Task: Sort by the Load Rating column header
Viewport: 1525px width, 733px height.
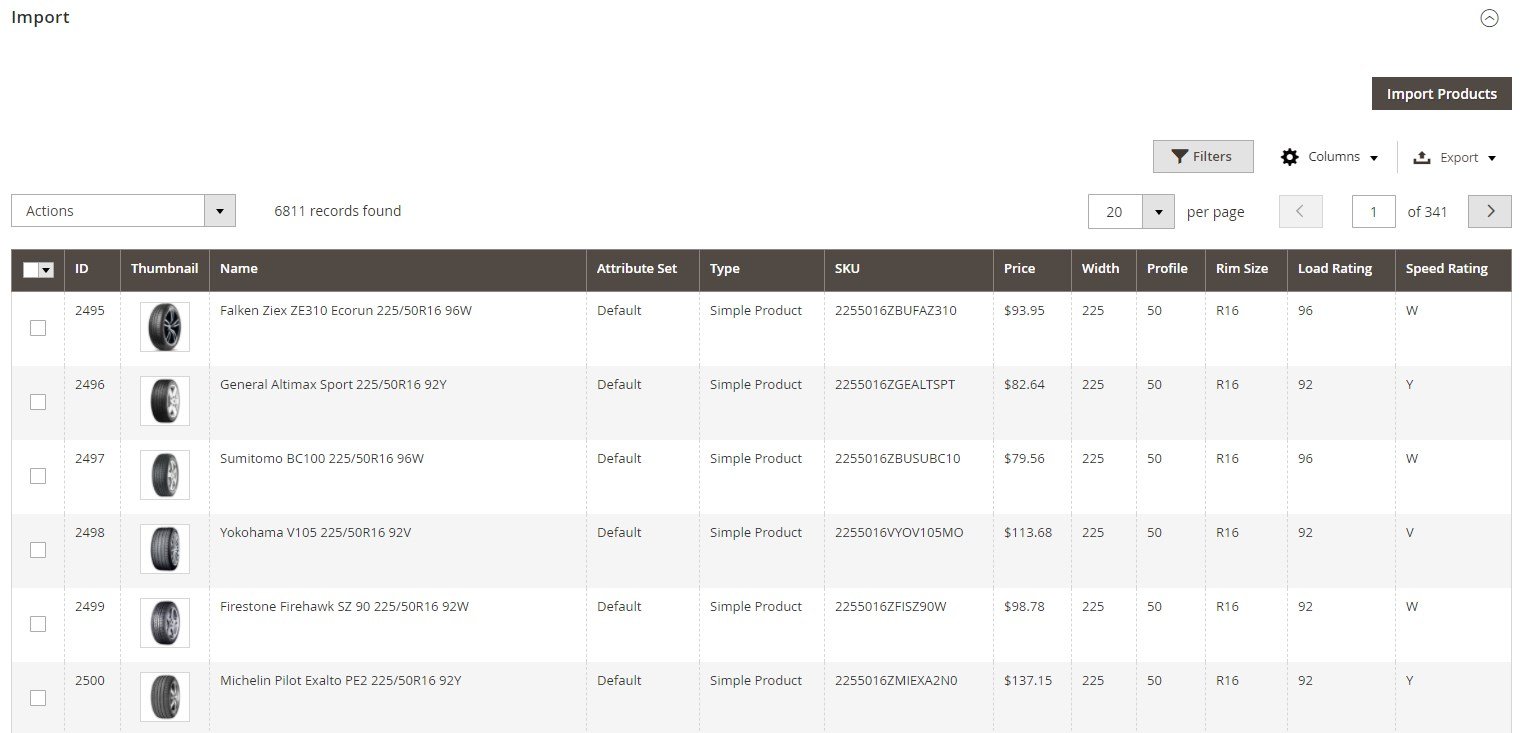Action: click(1341, 270)
